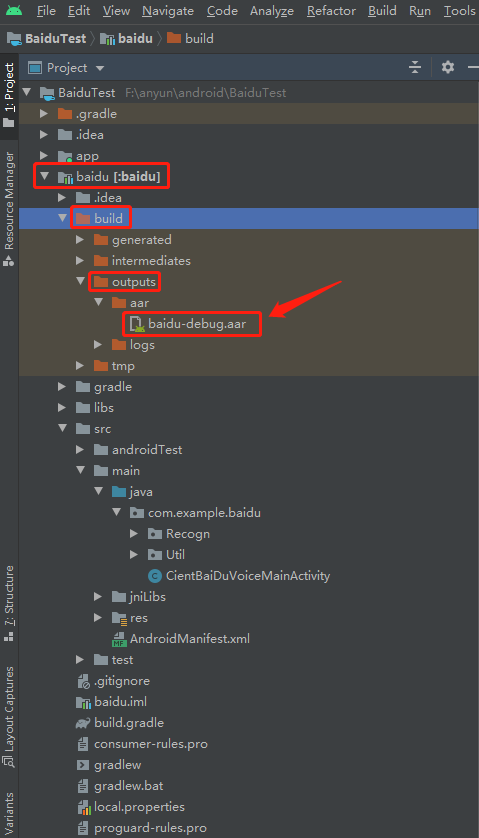This screenshot has width=479, height=838.
Task: Click the outputs folder icon
Action: tap(101, 282)
